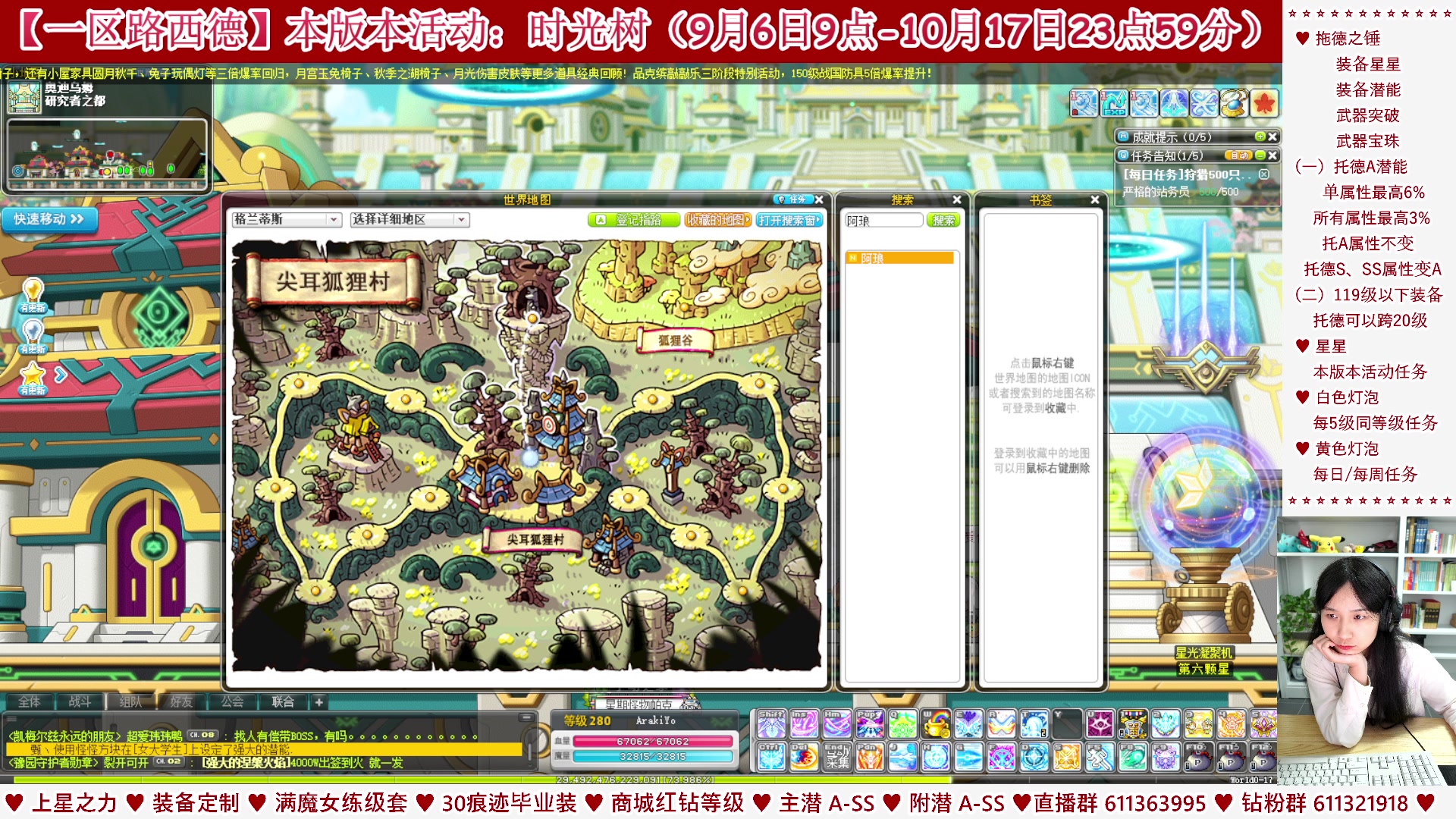This screenshot has width=1456, height=819.
Task: Collapse 任务告知 with the minus button
Action: tap(1260, 155)
